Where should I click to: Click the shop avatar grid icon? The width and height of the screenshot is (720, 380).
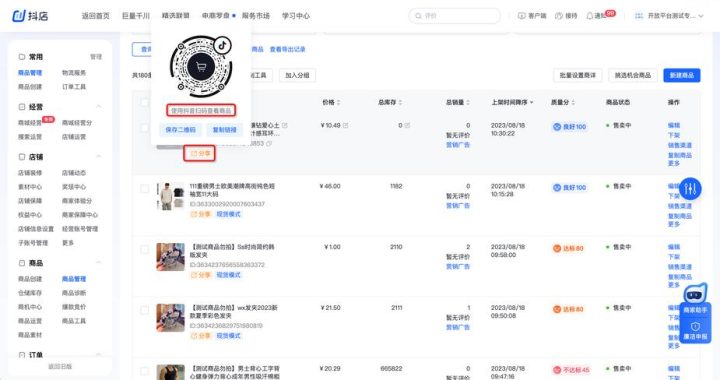[x=639, y=16]
